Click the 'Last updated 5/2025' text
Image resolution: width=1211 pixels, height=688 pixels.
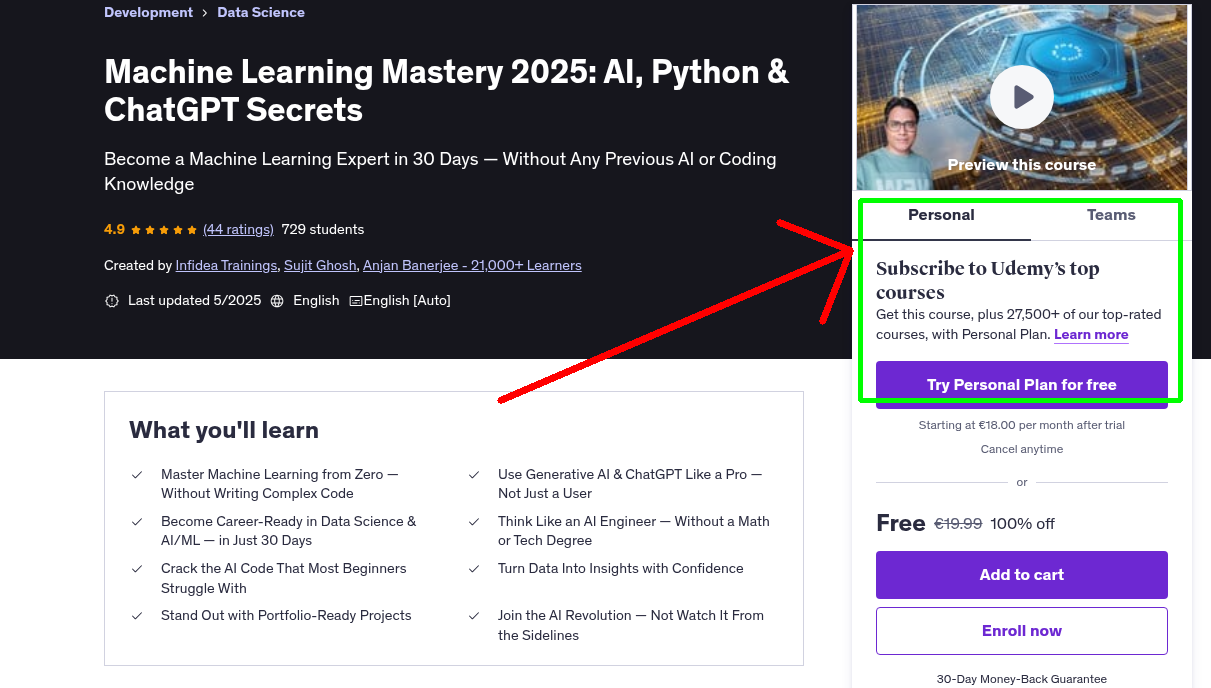193,300
